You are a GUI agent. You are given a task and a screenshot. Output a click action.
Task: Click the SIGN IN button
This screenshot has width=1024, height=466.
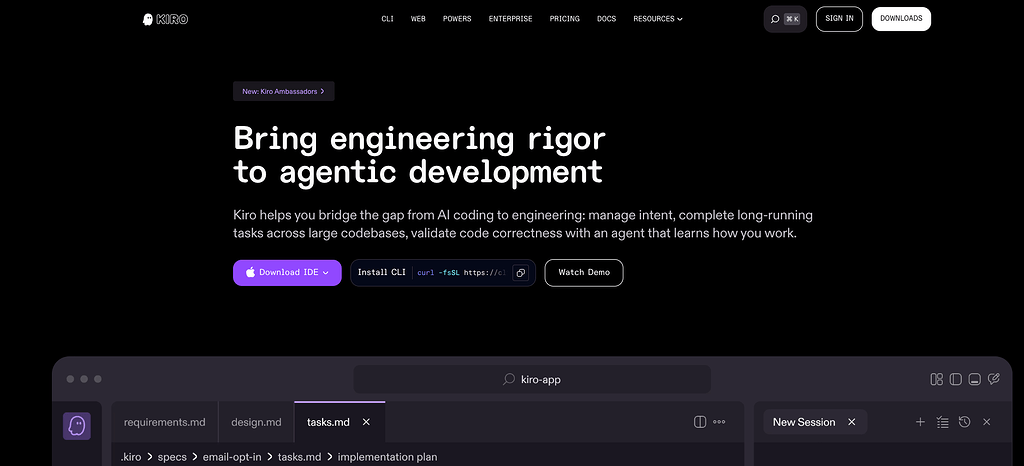pos(839,19)
